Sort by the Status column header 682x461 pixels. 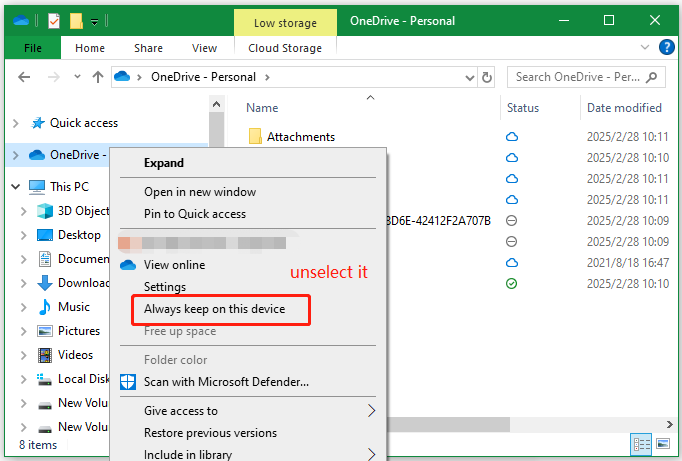click(523, 108)
